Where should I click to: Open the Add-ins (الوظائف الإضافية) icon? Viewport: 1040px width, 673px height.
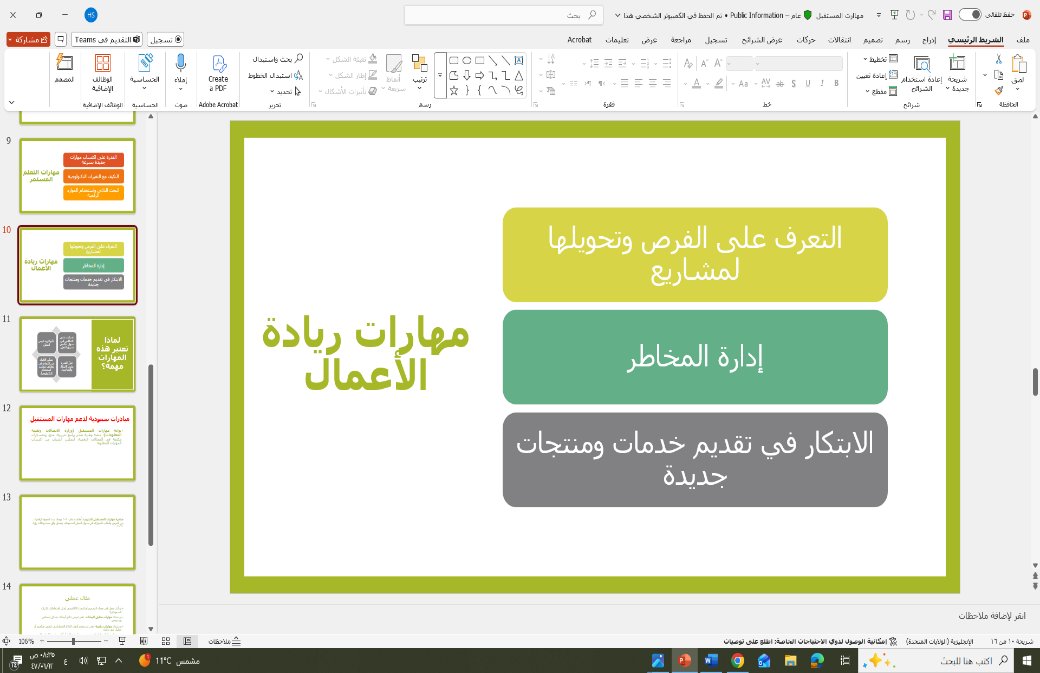[103, 70]
